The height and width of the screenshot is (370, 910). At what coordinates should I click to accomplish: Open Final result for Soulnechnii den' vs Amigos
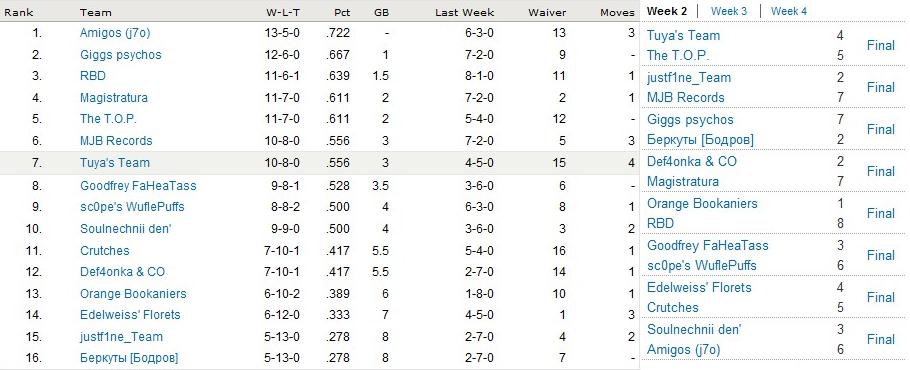pos(880,339)
